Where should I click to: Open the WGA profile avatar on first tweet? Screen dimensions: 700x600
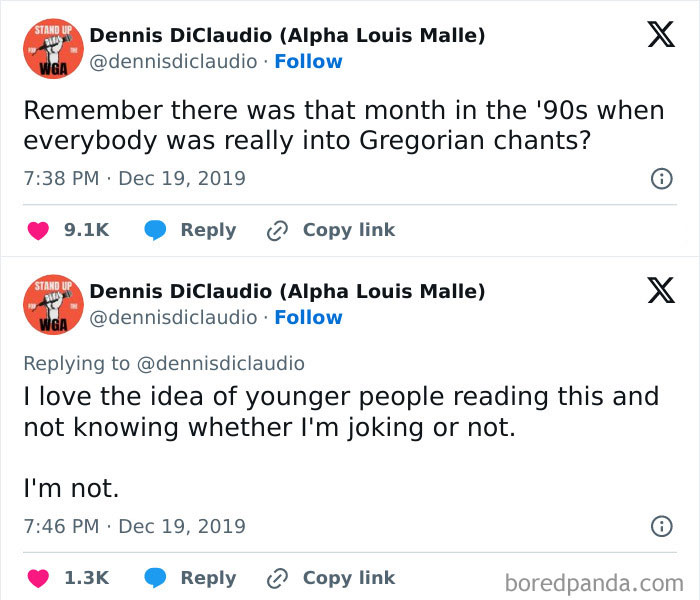pyautogui.click(x=52, y=48)
